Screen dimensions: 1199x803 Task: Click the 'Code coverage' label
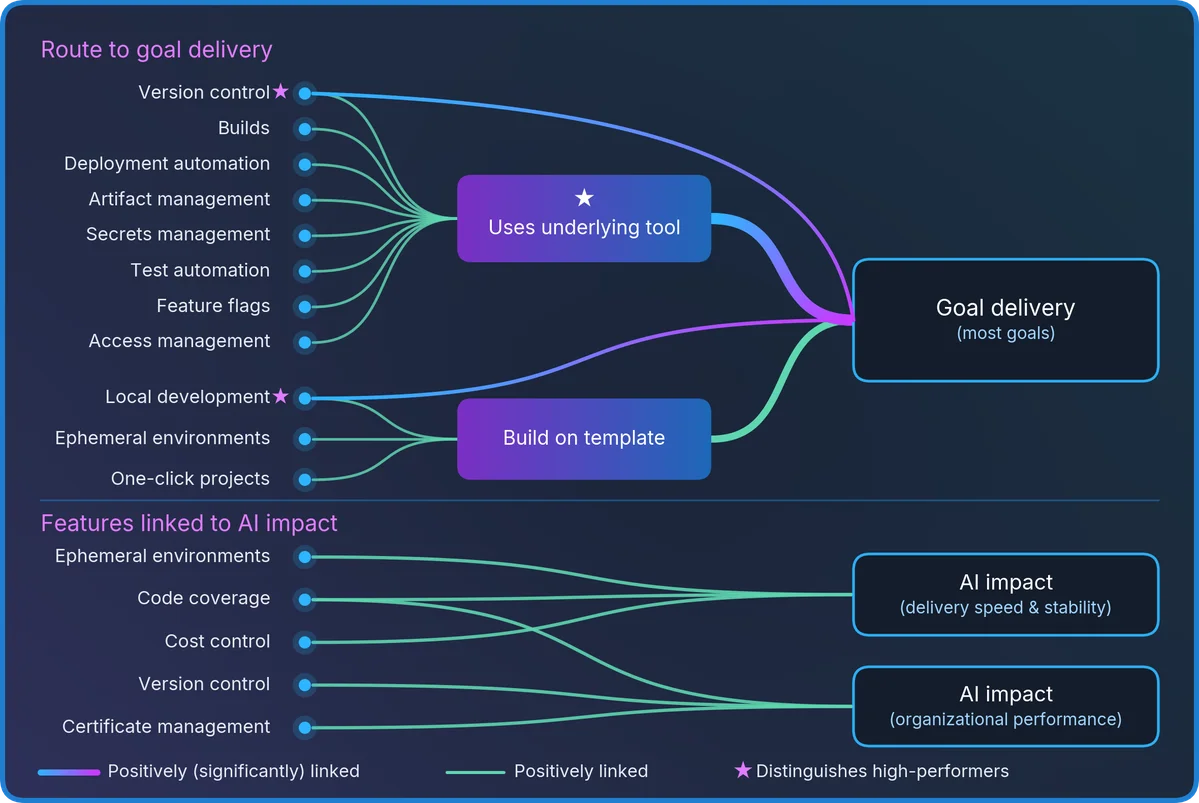[x=203, y=598]
